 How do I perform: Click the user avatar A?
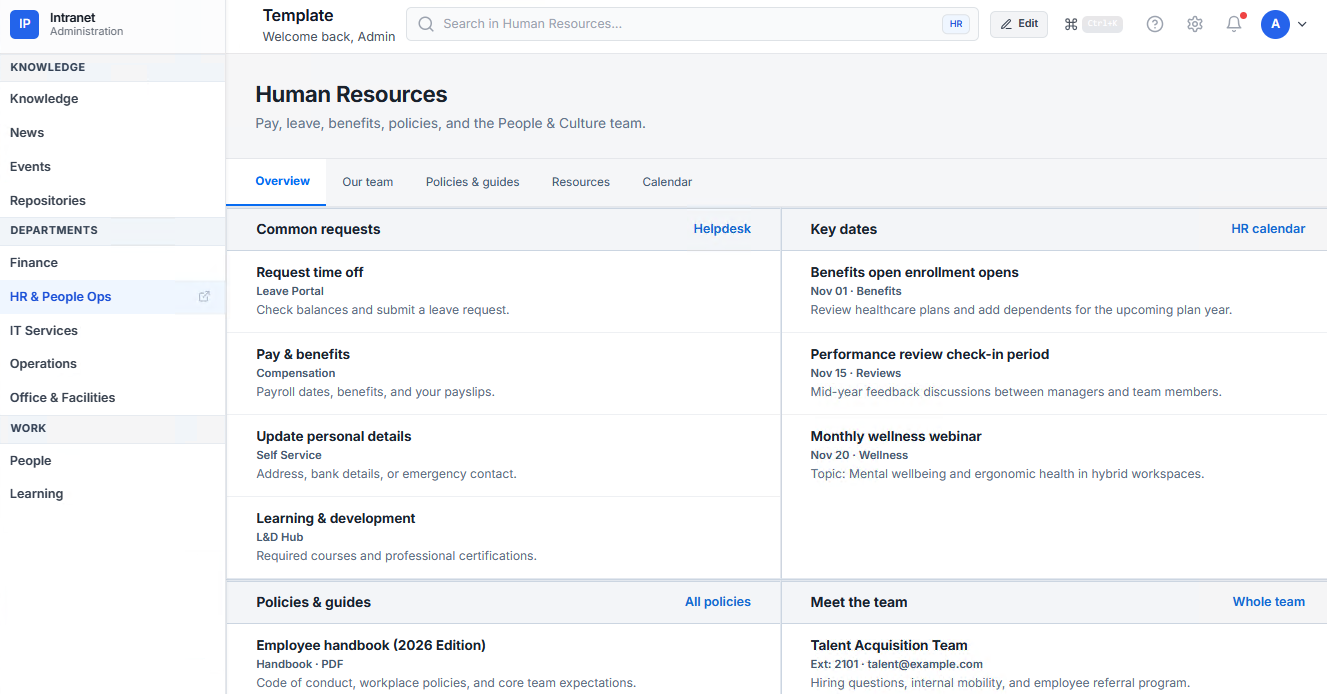point(1275,24)
